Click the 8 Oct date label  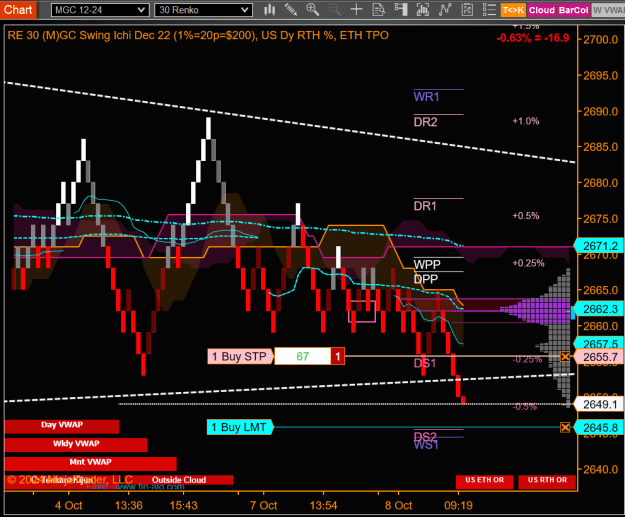(x=399, y=506)
